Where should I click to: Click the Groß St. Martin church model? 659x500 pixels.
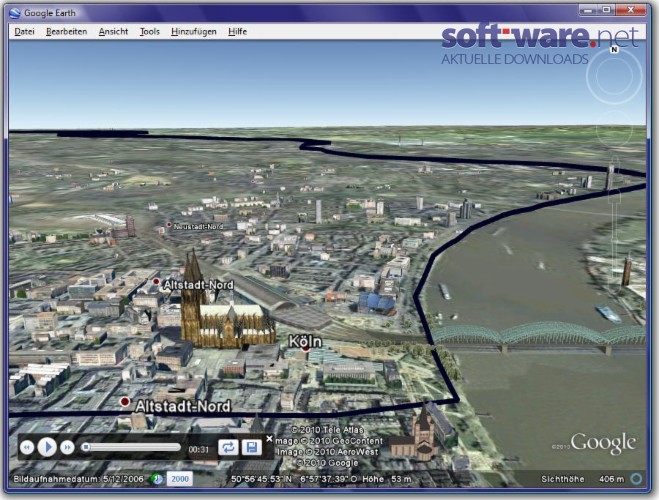(x=420, y=433)
